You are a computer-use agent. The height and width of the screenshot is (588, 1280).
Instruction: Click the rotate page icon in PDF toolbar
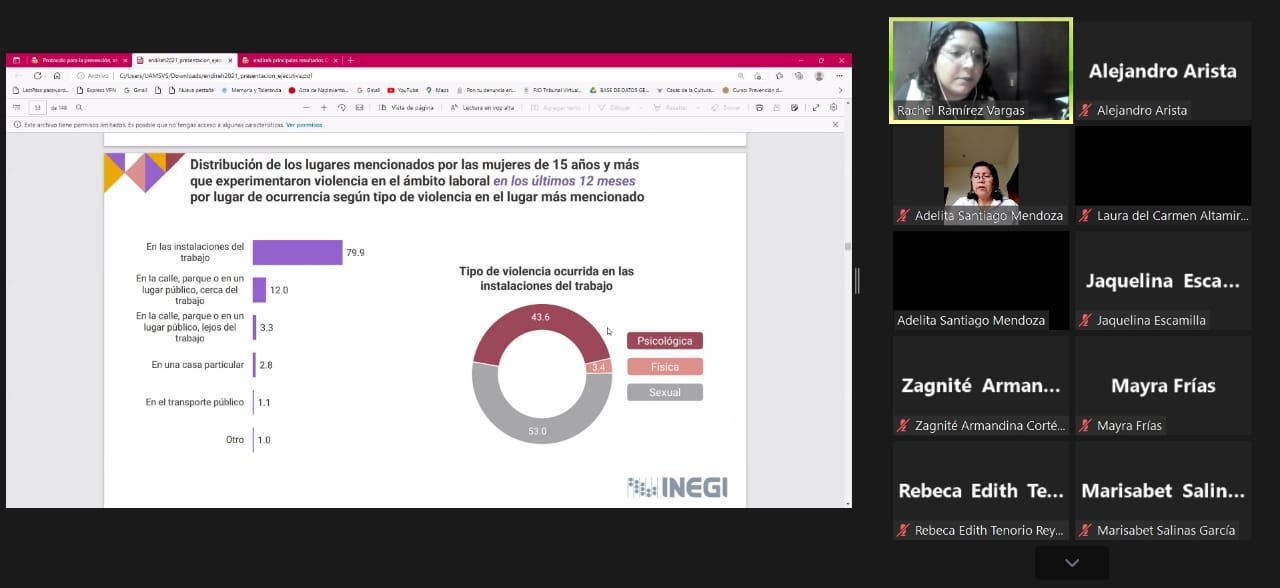(342, 107)
